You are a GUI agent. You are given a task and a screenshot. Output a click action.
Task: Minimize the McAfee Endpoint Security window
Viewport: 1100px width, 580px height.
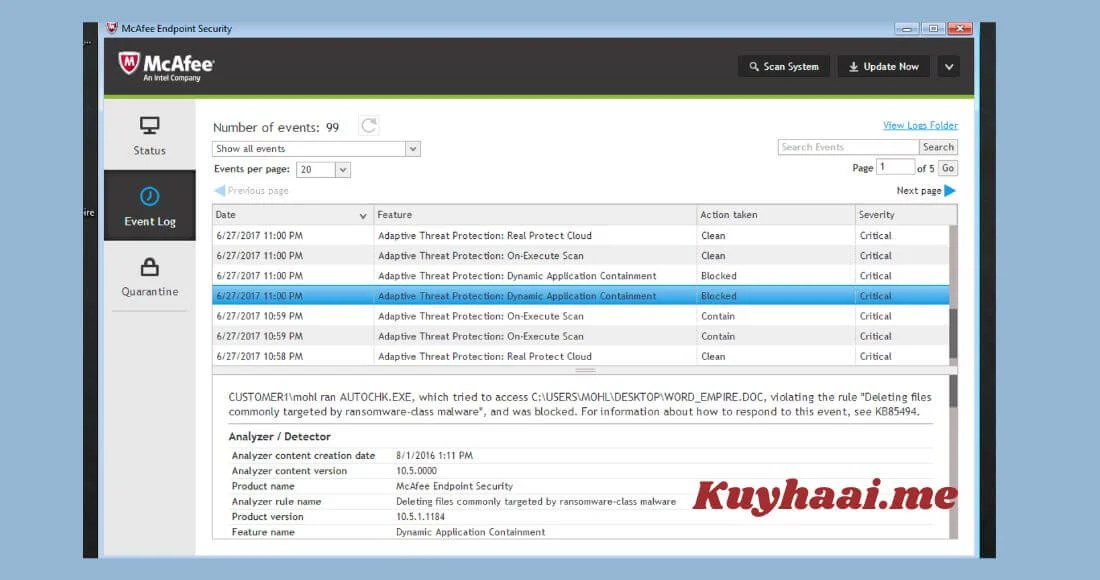point(906,29)
